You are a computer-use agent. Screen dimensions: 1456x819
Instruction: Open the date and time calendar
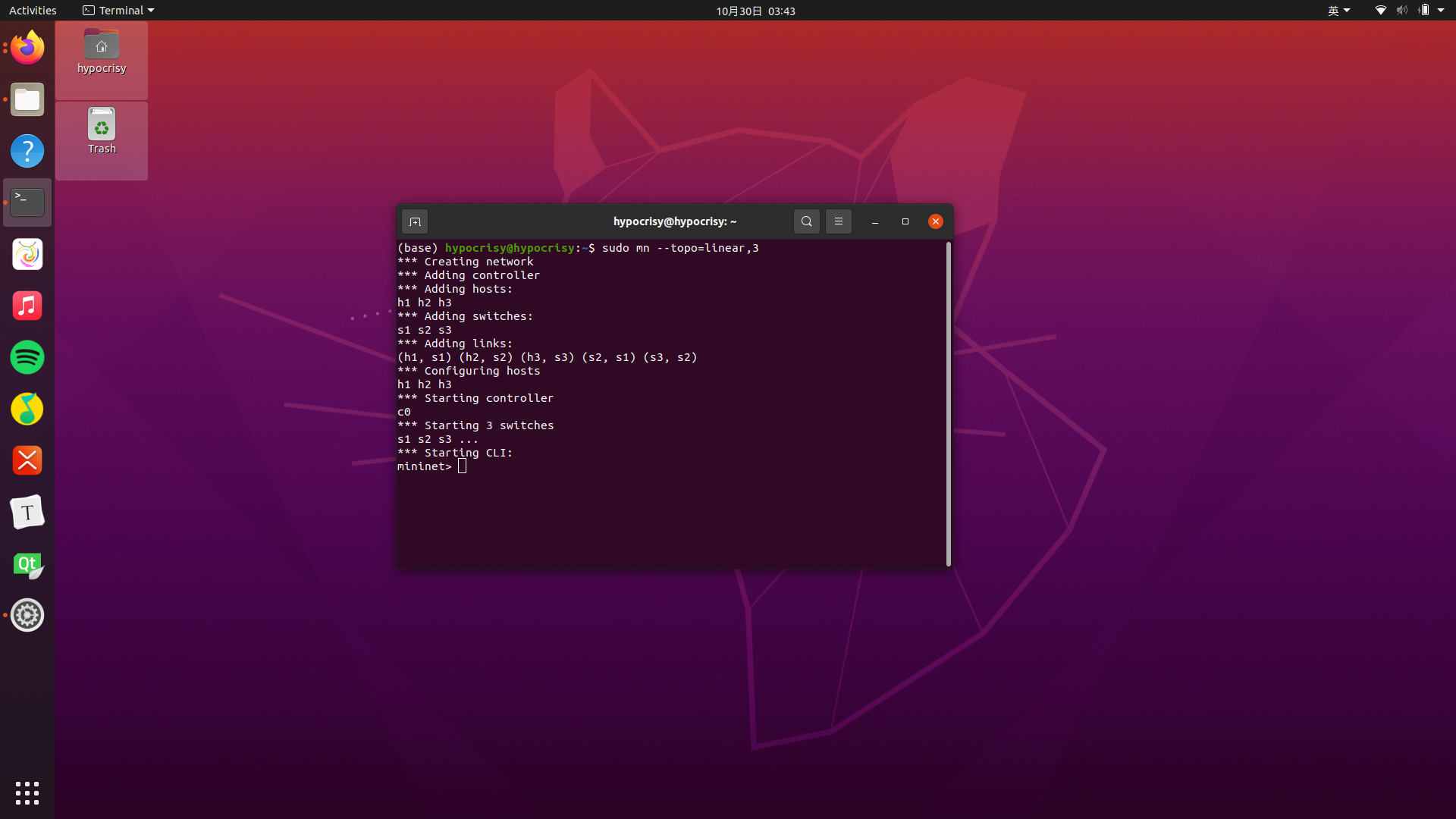tap(755, 11)
